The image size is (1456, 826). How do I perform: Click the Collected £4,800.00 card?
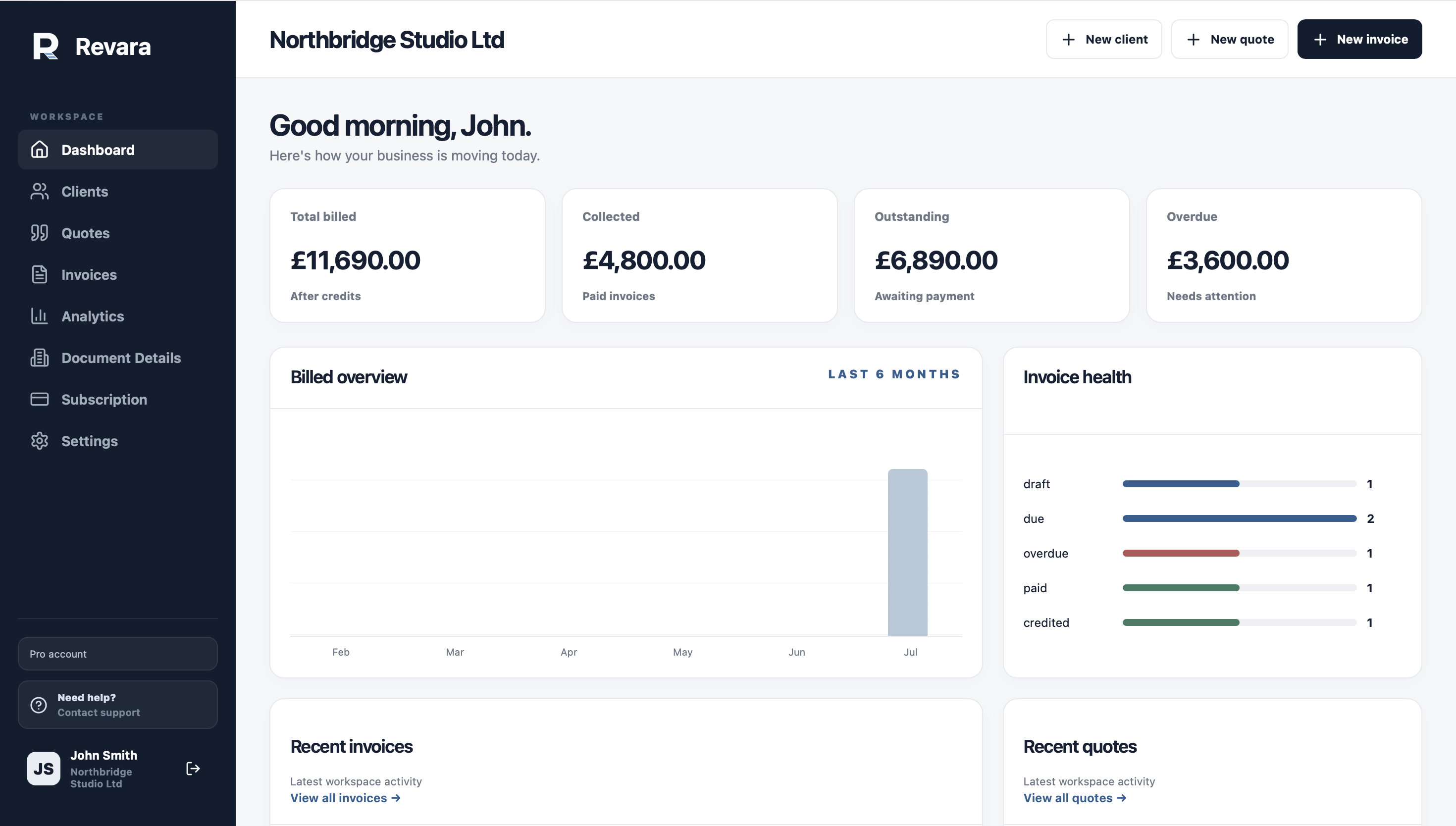(699, 256)
